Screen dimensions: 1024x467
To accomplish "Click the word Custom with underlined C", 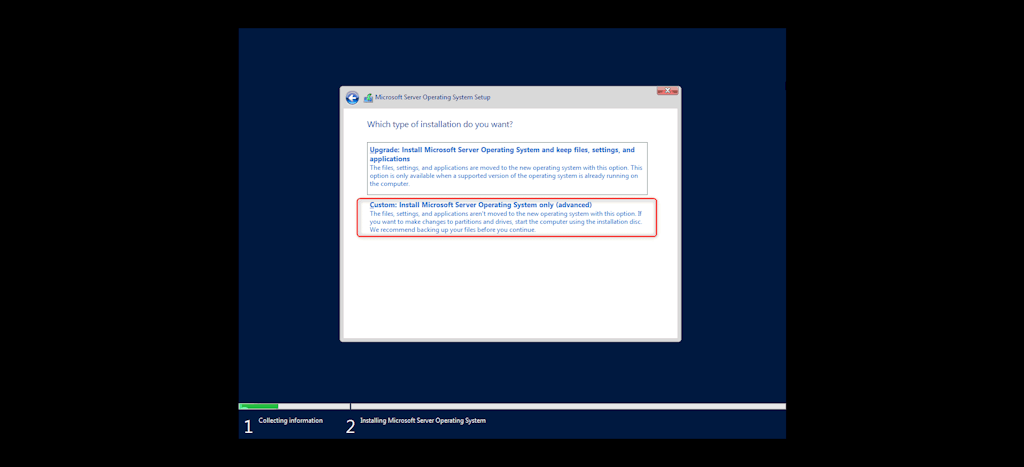I will click(x=383, y=204).
